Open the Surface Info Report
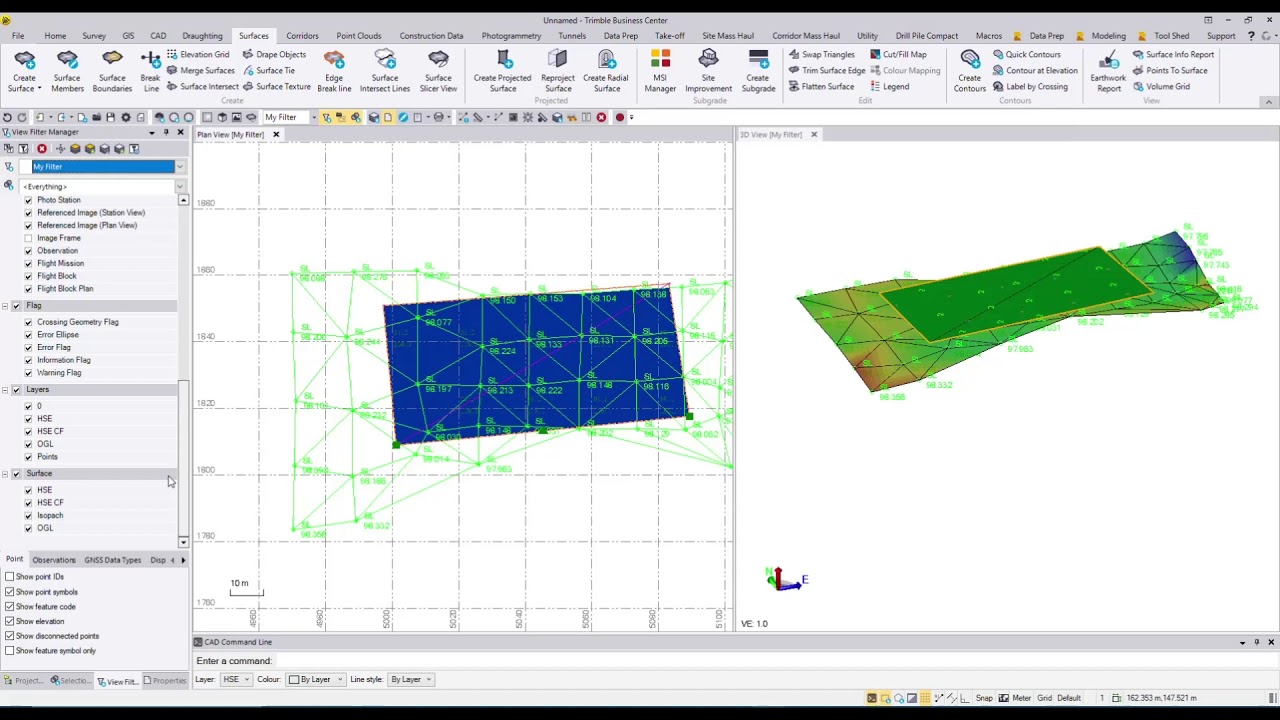This screenshot has height=720, width=1280. click(x=1173, y=54)
